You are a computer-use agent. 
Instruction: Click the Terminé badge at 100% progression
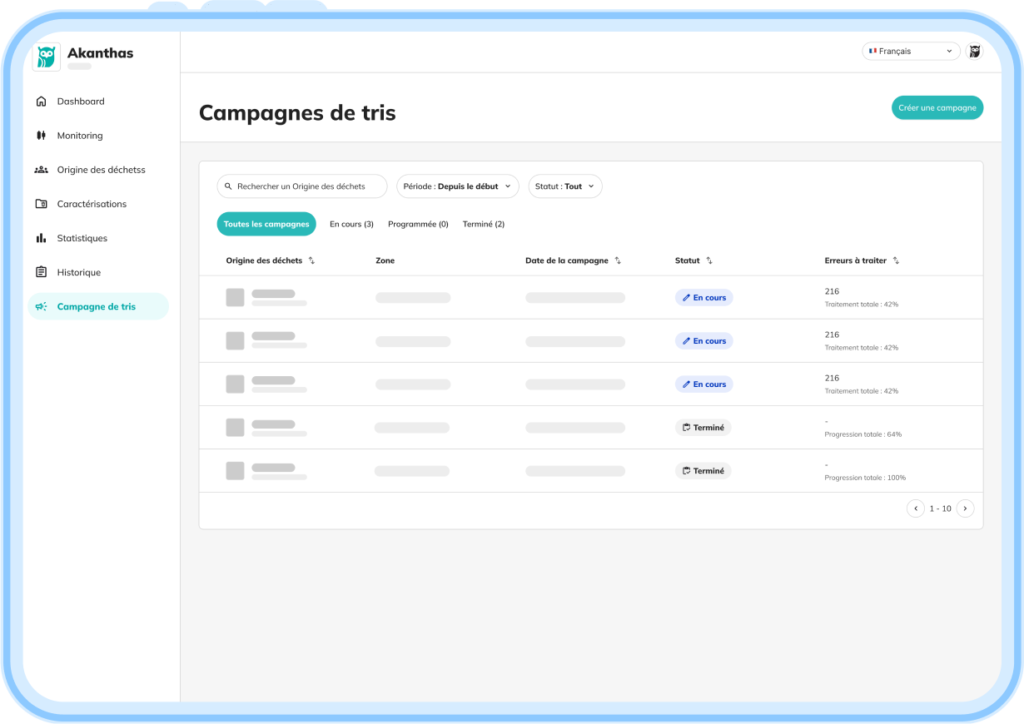[703, 471]
